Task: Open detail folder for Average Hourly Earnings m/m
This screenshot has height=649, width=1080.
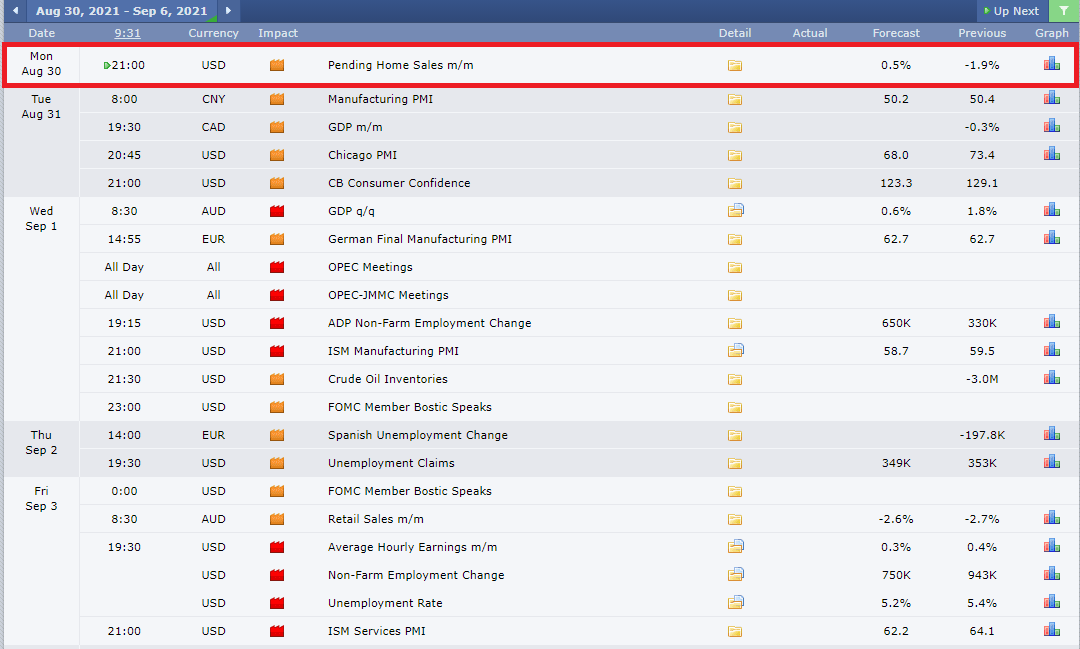Action: (x=736, y=546)
